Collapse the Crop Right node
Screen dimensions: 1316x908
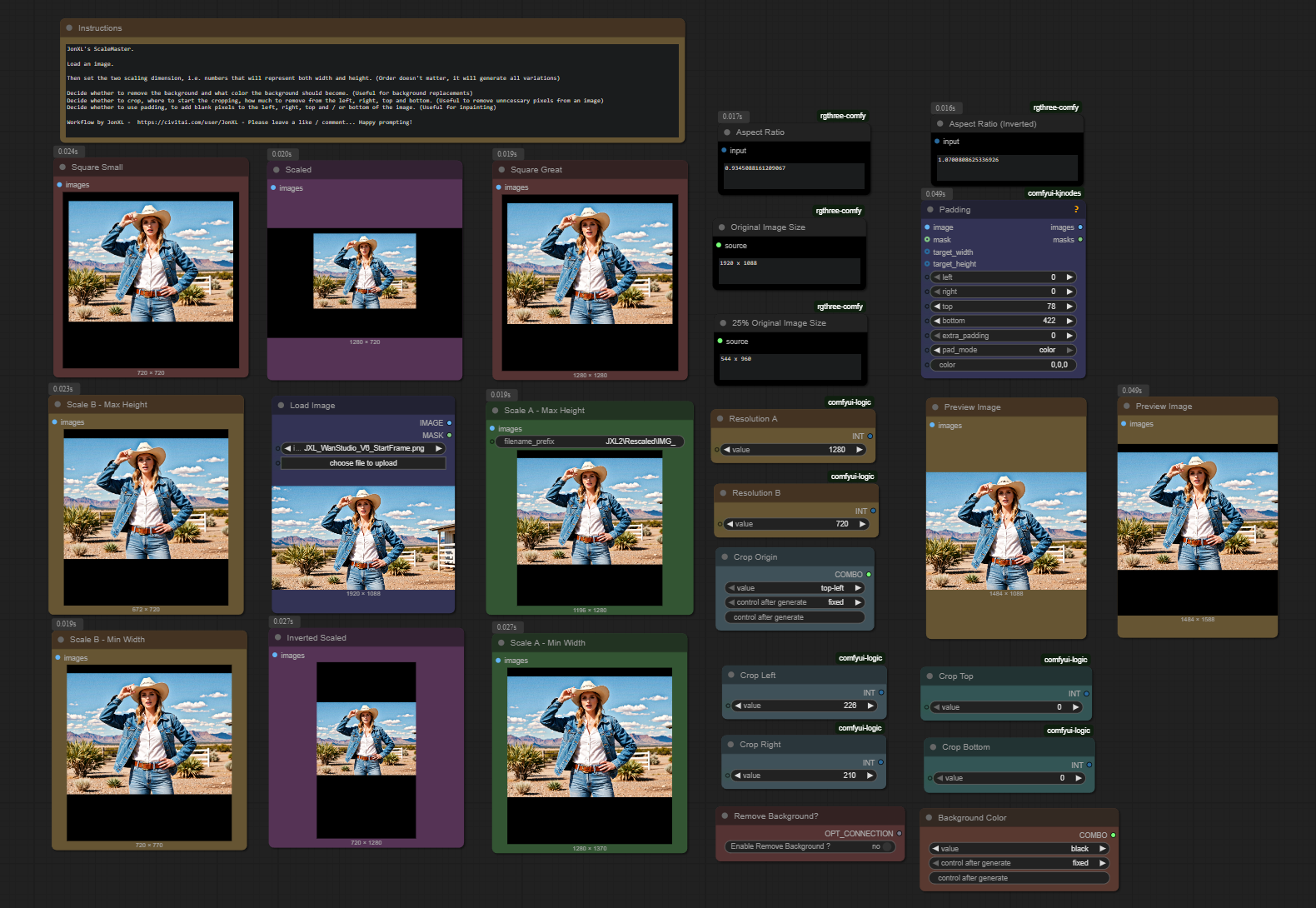pyautogui.click(x=730, y=745)
